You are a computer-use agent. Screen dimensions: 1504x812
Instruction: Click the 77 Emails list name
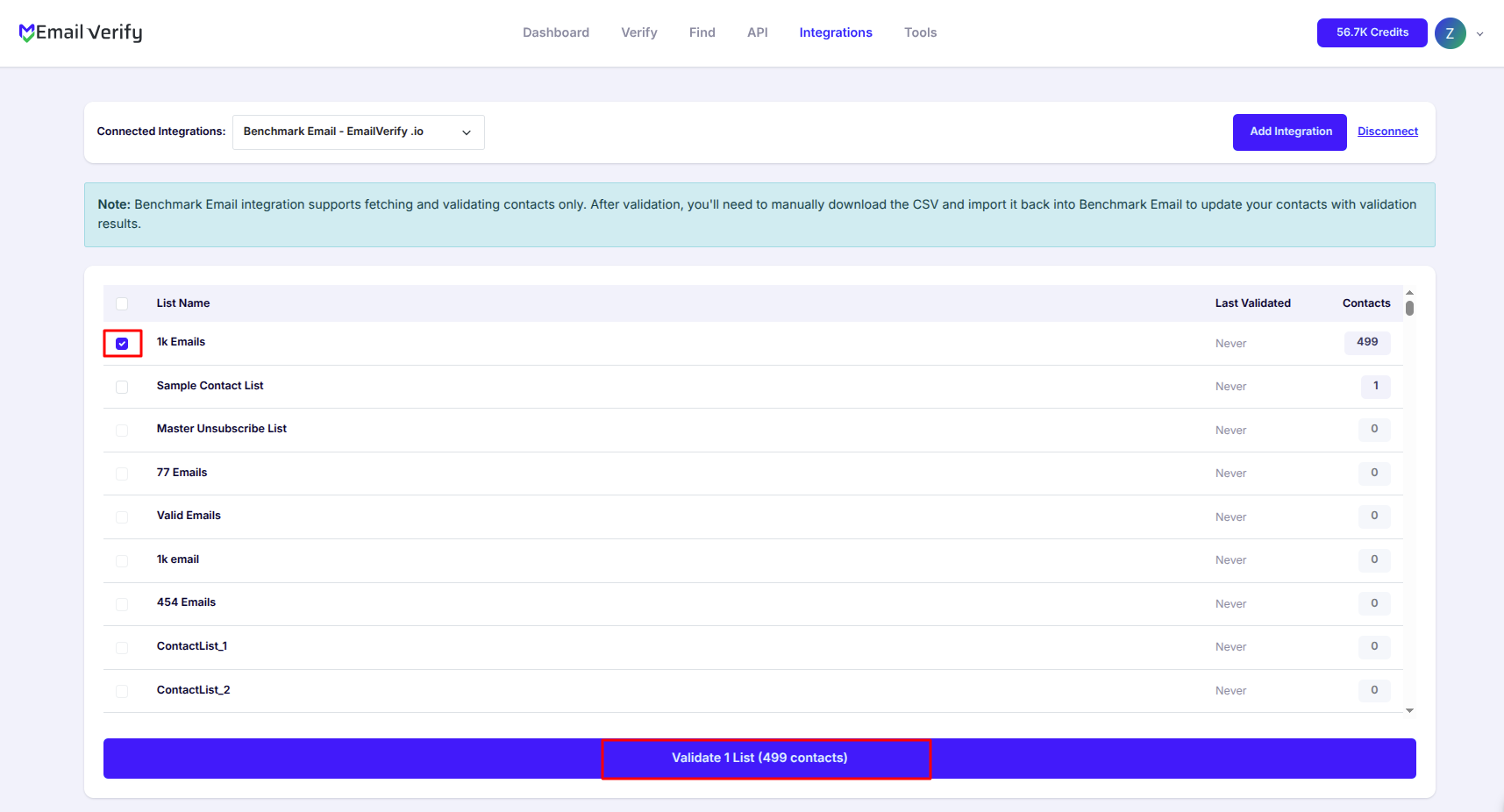click(x=182, y=473)
